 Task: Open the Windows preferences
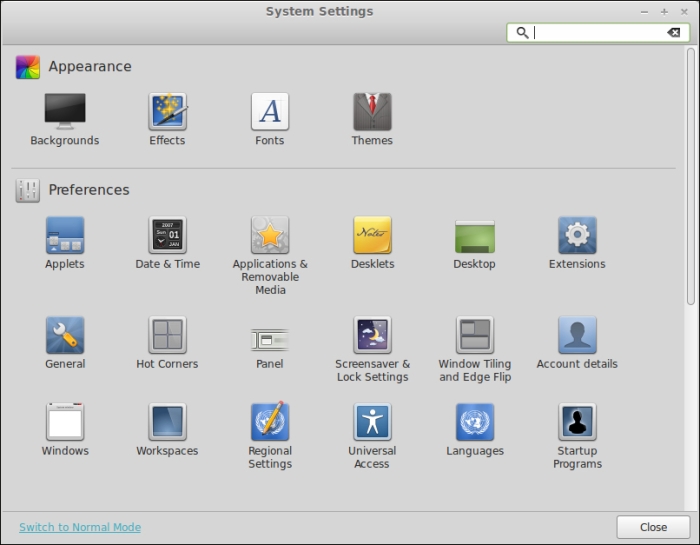click(x=65, y=429)
